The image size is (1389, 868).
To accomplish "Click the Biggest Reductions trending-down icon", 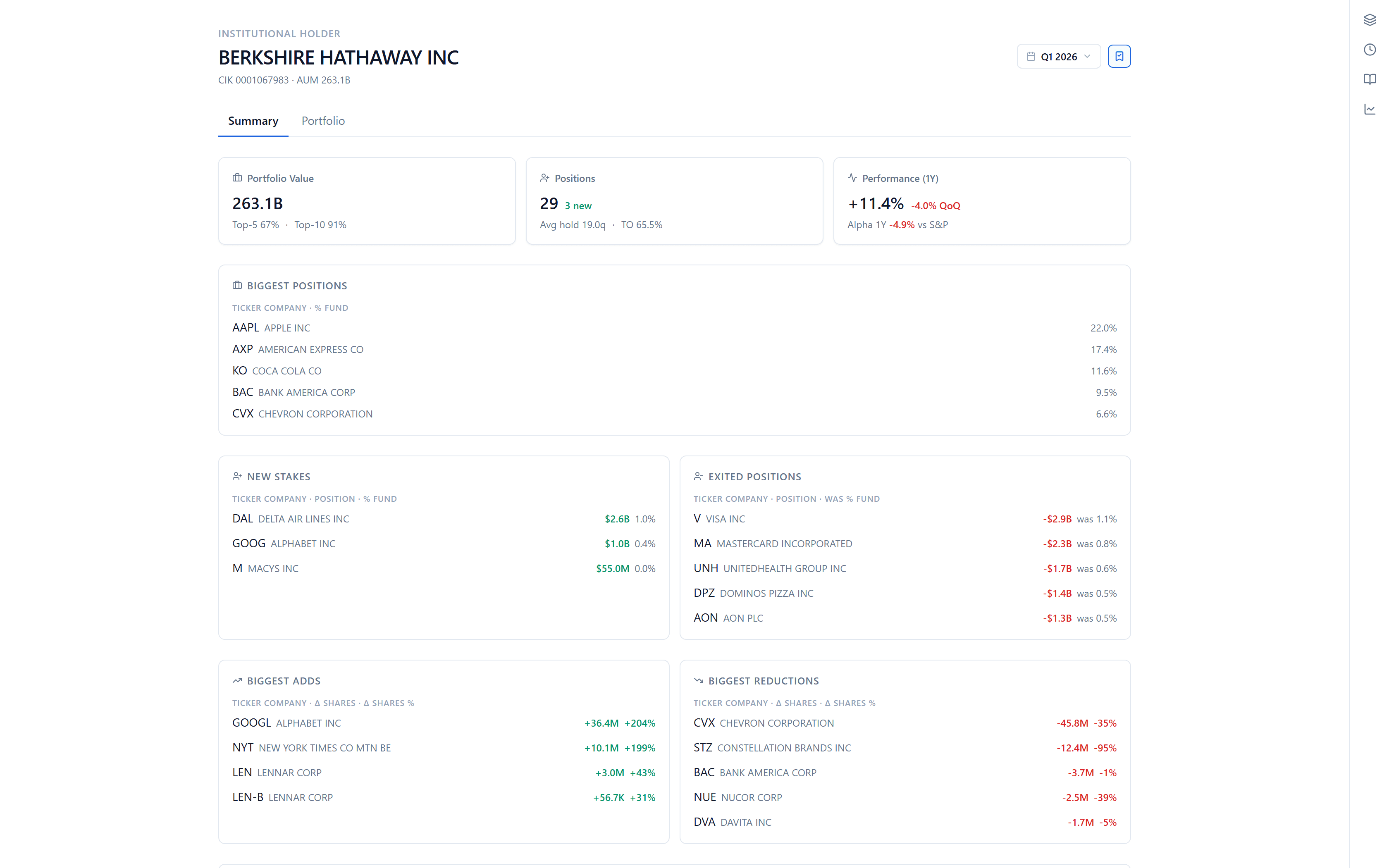I will [699, 681].
